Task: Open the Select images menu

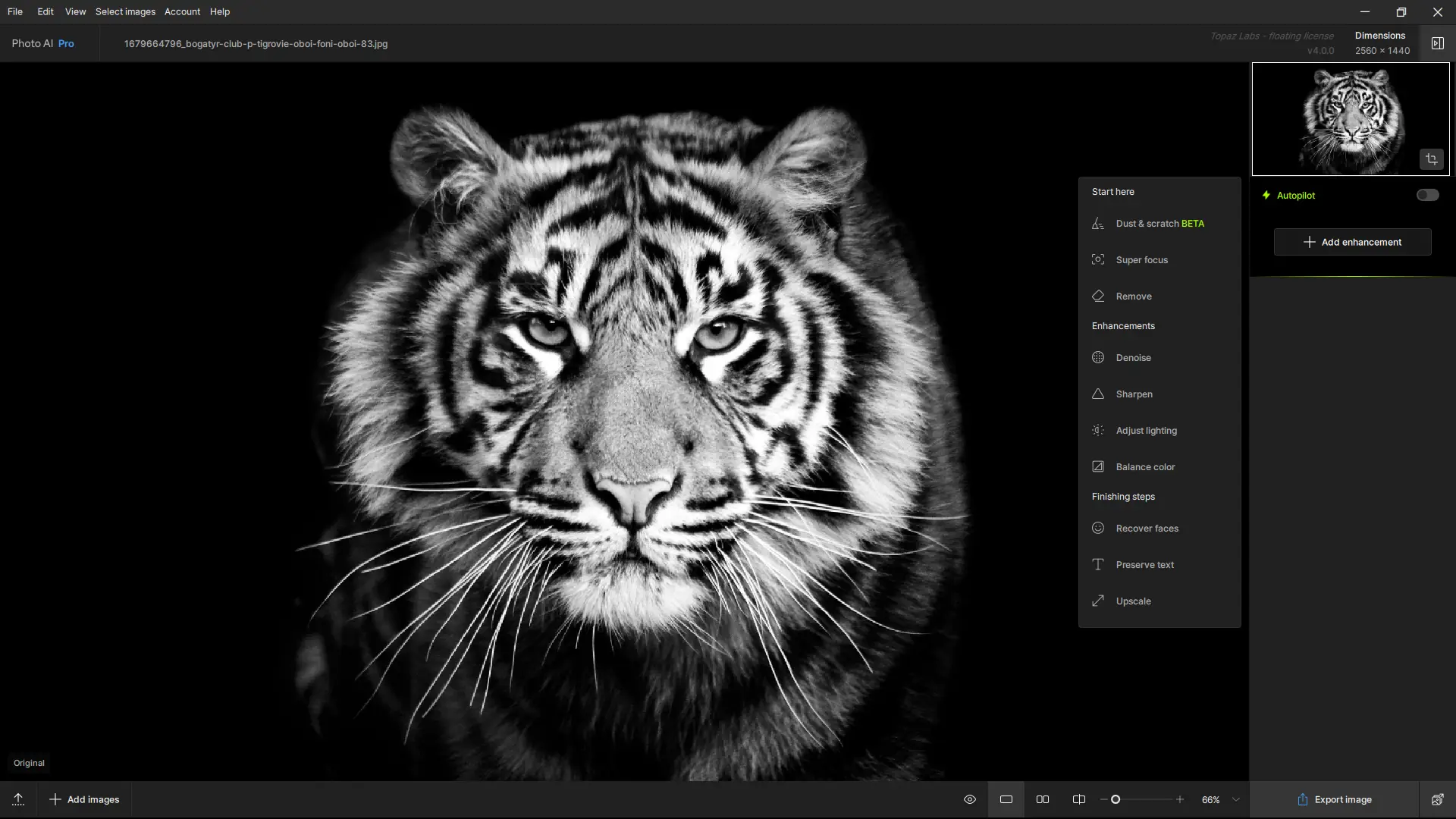Action: pos(125,11)
